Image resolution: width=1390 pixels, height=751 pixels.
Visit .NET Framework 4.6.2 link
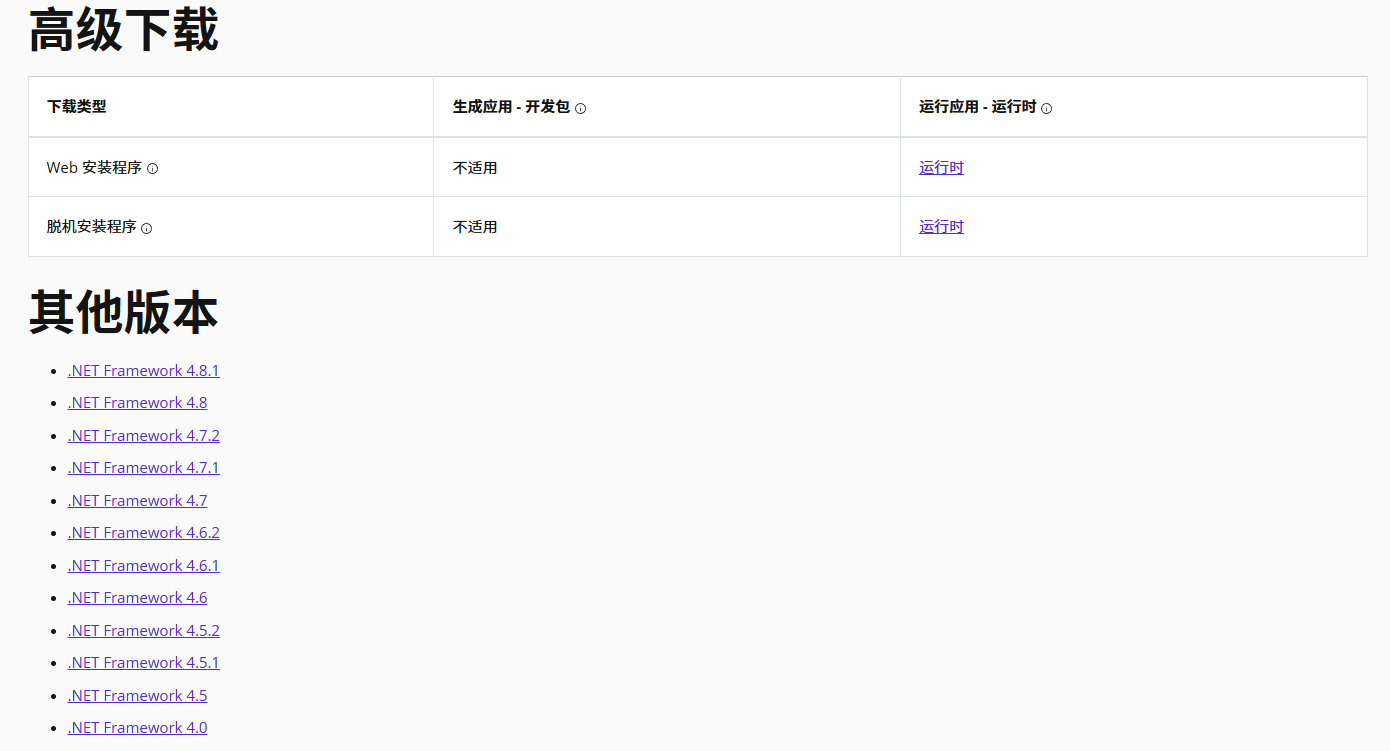coord(143,532)
